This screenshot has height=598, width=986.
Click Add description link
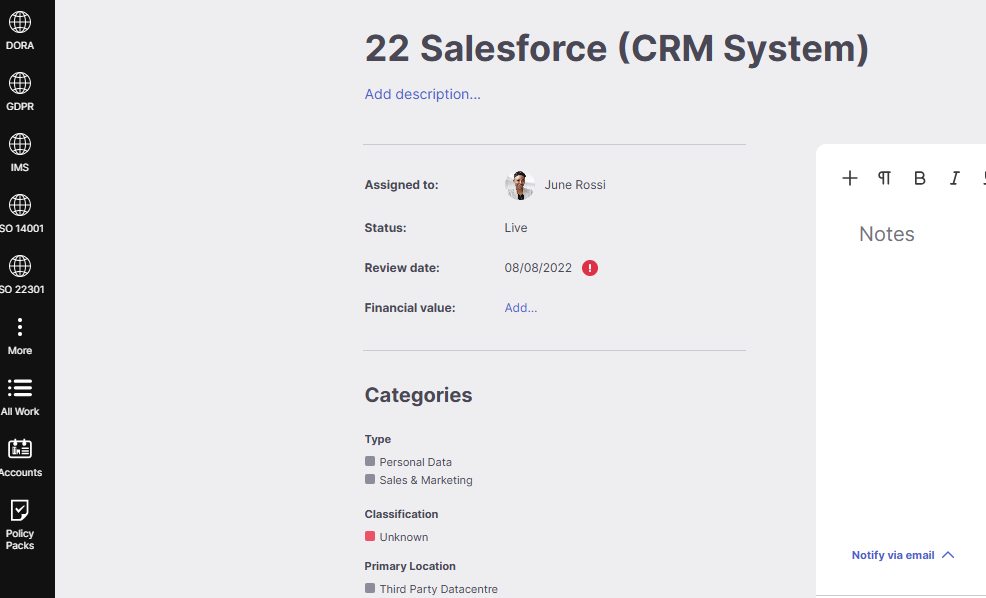[423, 94]
